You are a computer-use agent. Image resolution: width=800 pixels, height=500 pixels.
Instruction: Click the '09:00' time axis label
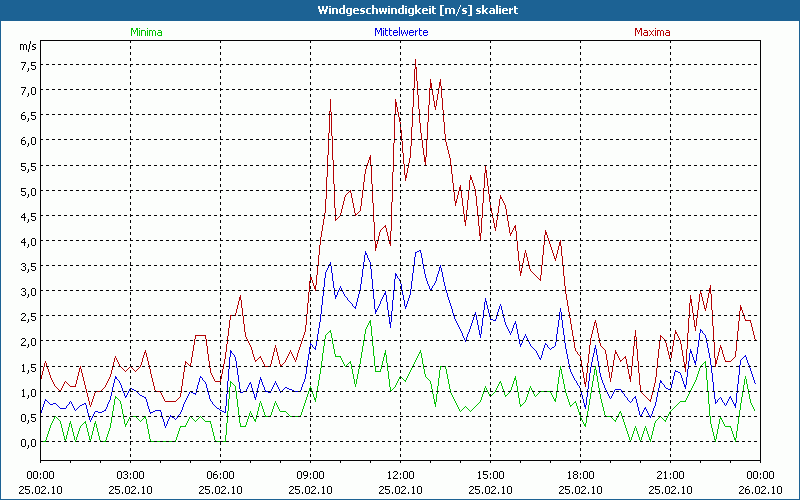pyautogui.click(x=310, y=476)
